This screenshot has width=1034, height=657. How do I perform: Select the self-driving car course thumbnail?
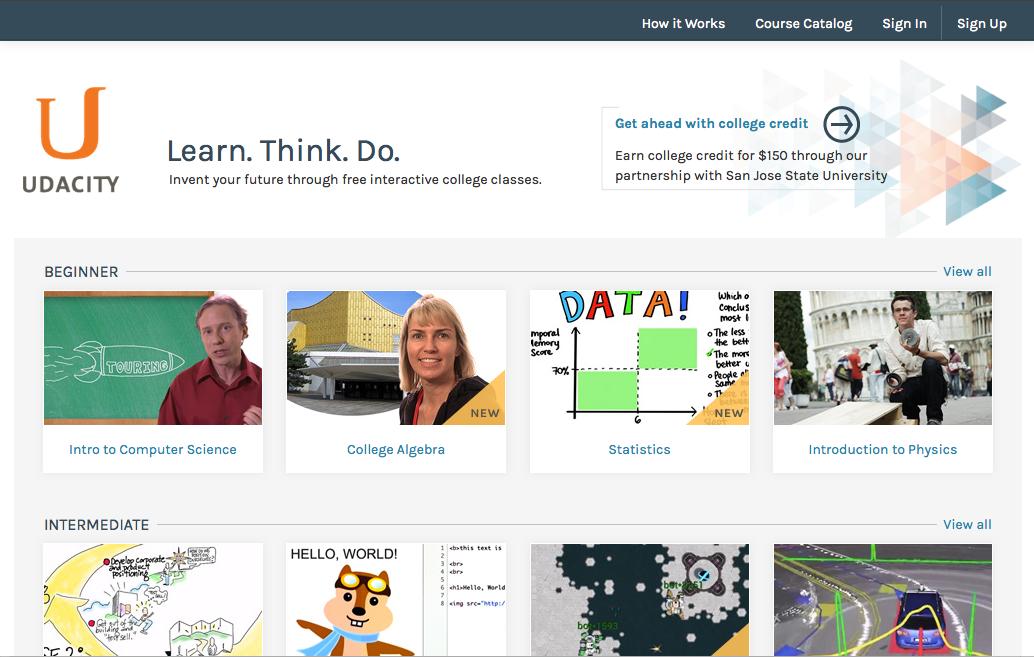[x=882, y=599]
